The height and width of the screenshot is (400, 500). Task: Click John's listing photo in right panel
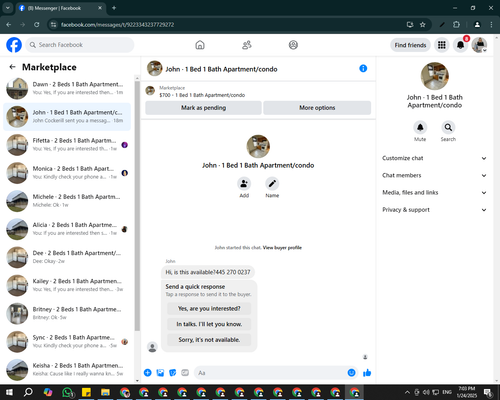click(x=435, y=76)
